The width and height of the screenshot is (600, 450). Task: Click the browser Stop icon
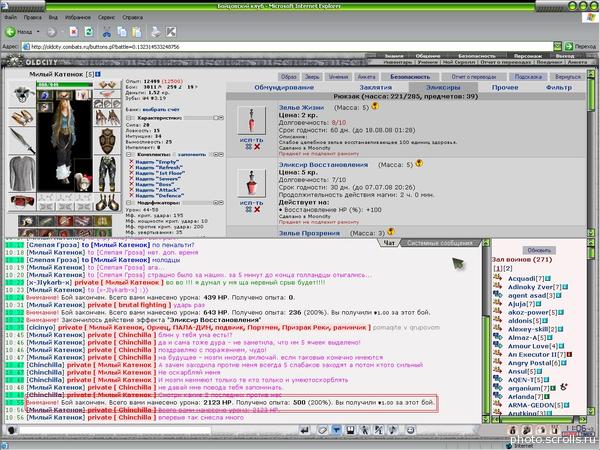tap(74, 32)
